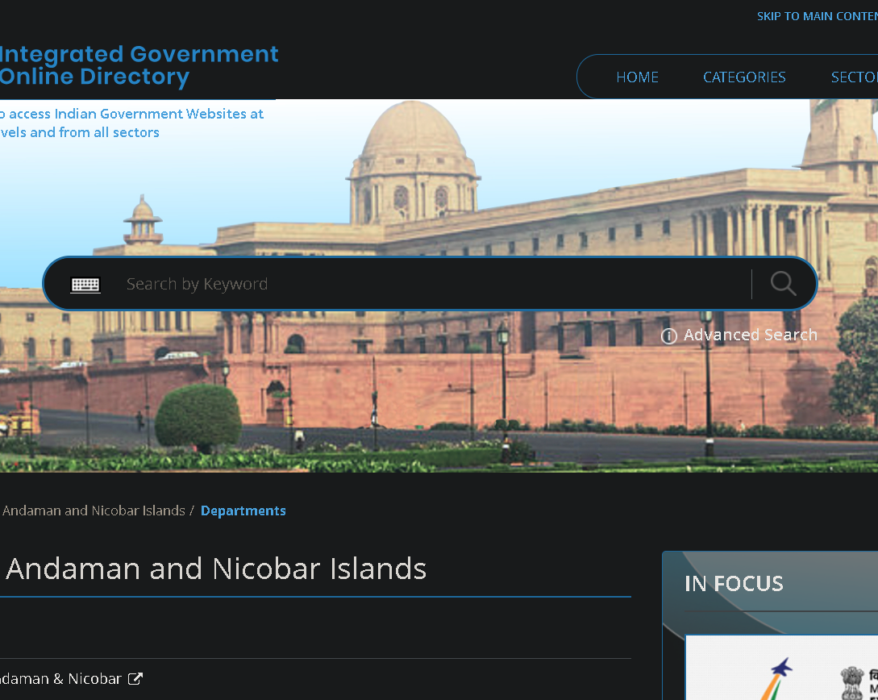The image size is (878, 700).
Task: Click the info icon beside Advanced Search
Action: click(x=669, y=336)
